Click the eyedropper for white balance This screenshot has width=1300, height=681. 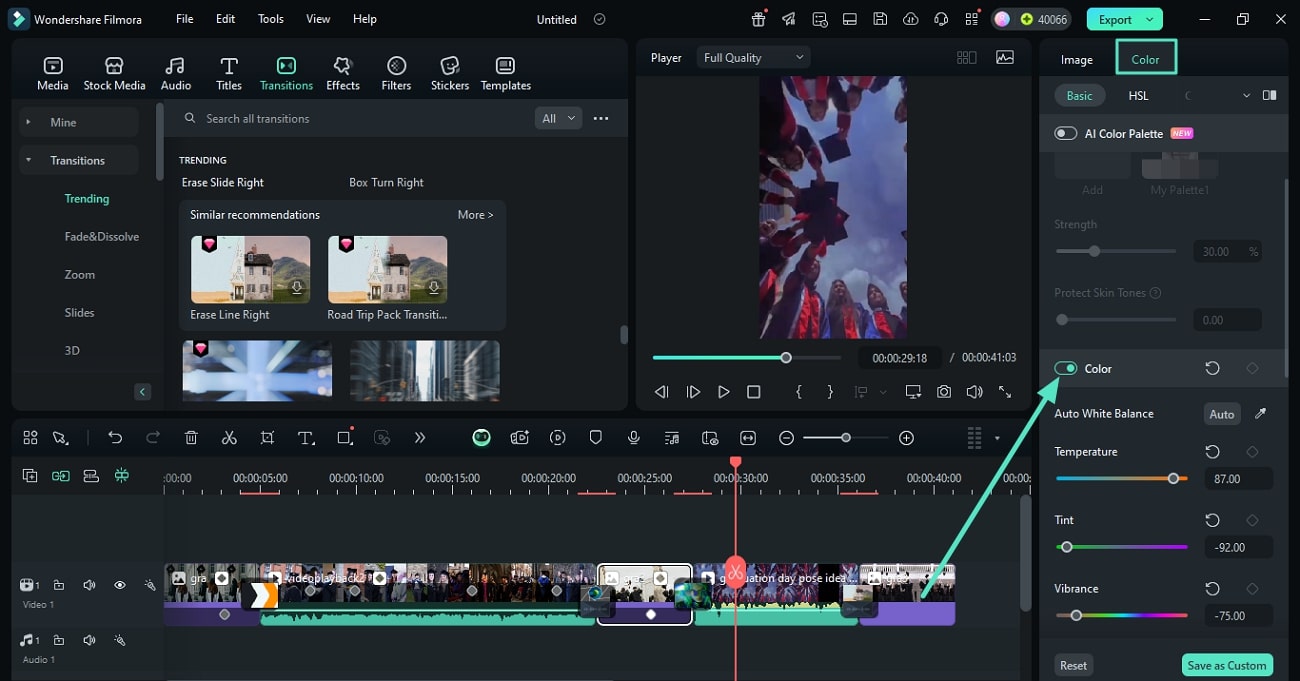(1260, 413)
